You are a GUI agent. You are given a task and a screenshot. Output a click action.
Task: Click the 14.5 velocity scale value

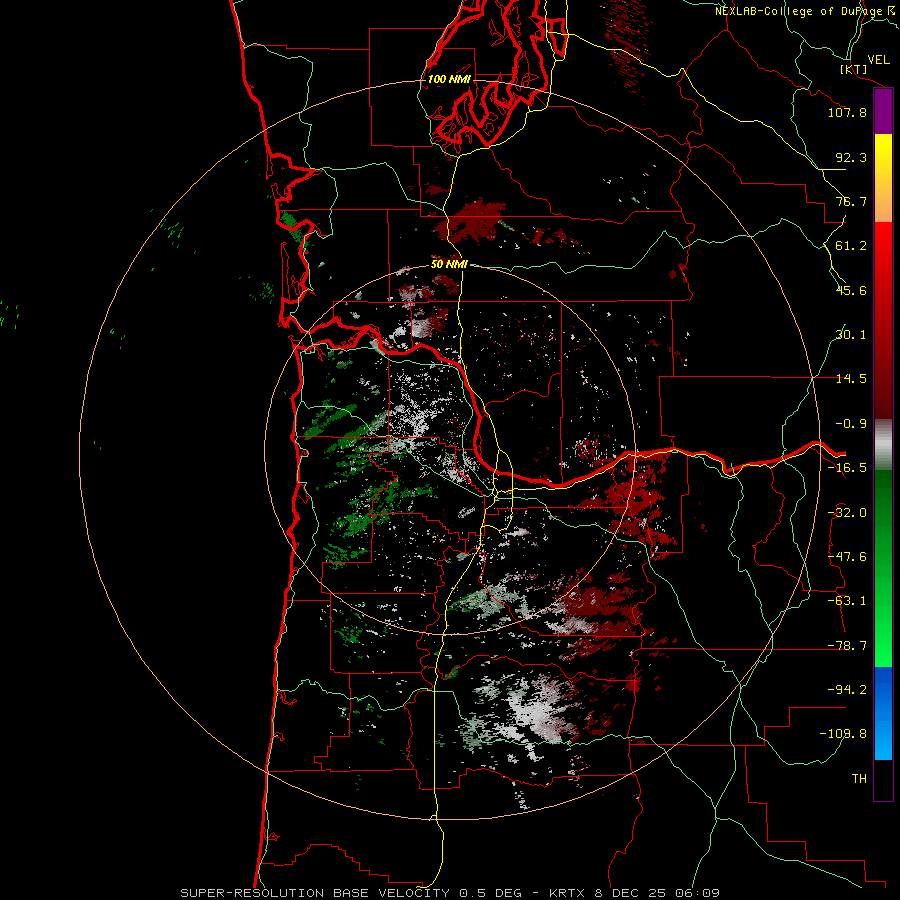coord(851,379)
